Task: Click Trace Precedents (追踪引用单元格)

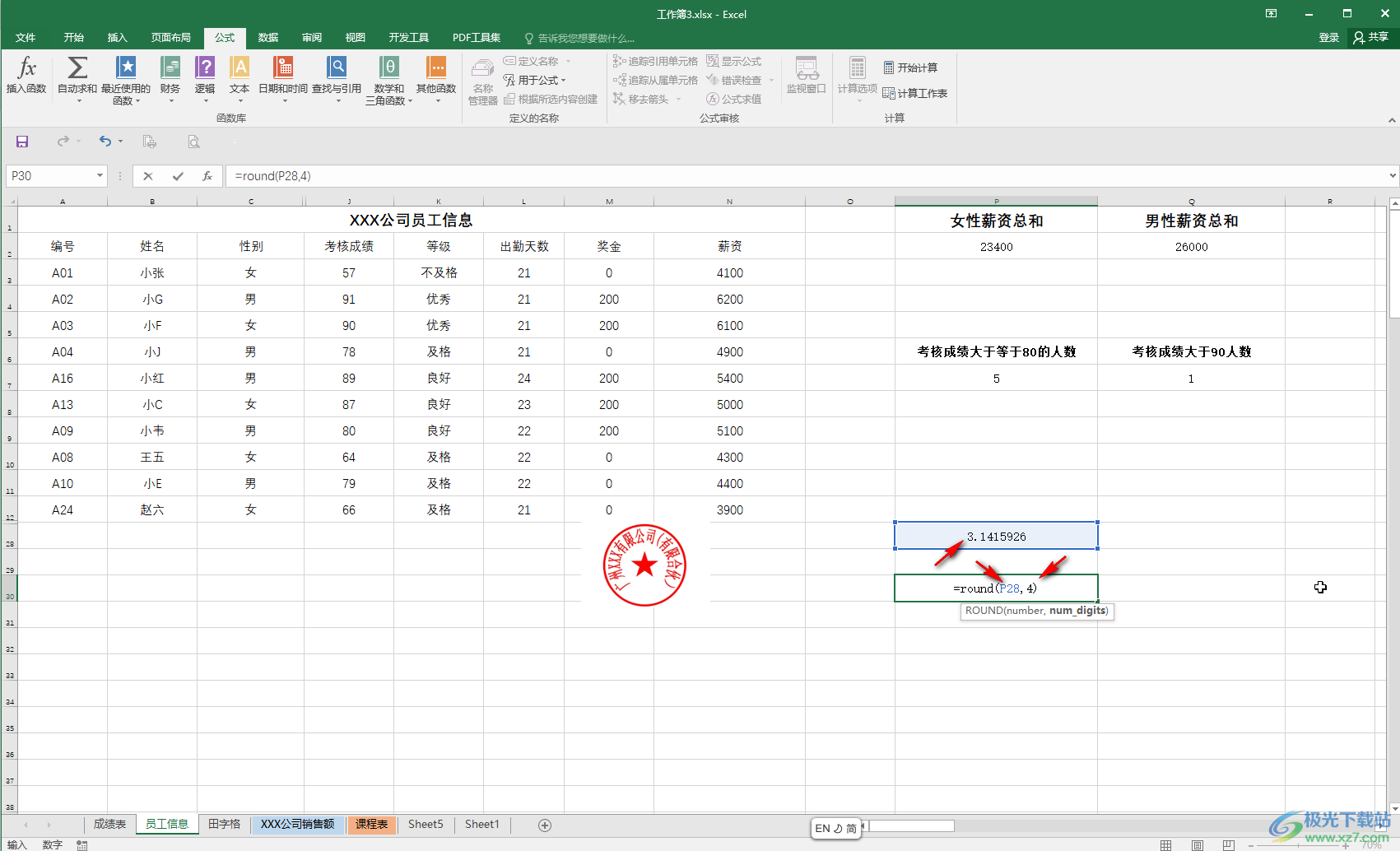Action: pyautogui.click(x=656, y=61)
